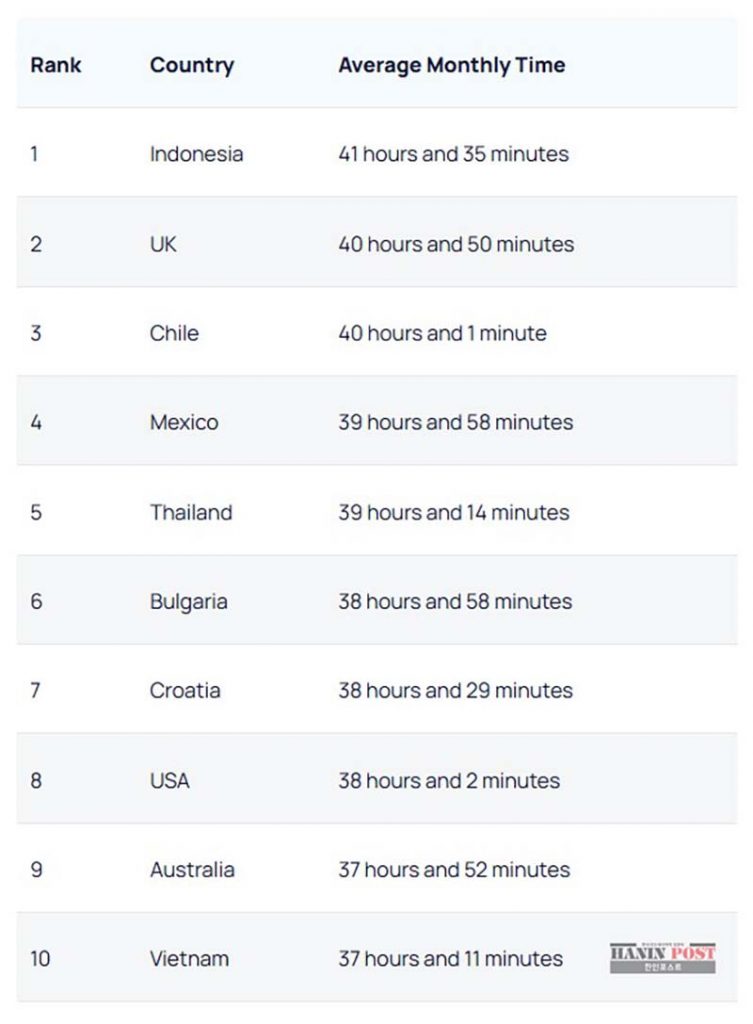Select Mexico in the Country column
Image resolution: width=753 pixels, height=1024 pixels.
pos(184,422)
